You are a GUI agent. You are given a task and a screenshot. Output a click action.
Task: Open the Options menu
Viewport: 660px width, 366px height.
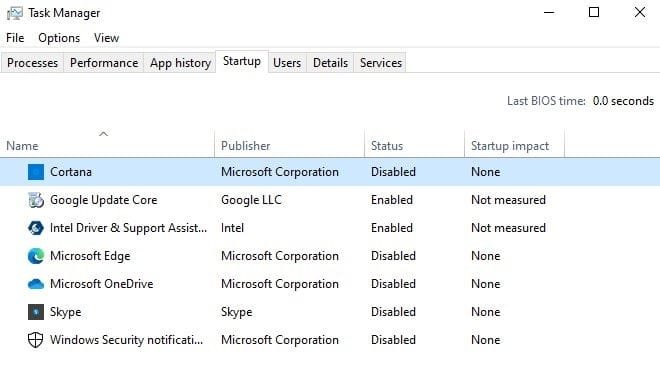[x=59, y=38]
